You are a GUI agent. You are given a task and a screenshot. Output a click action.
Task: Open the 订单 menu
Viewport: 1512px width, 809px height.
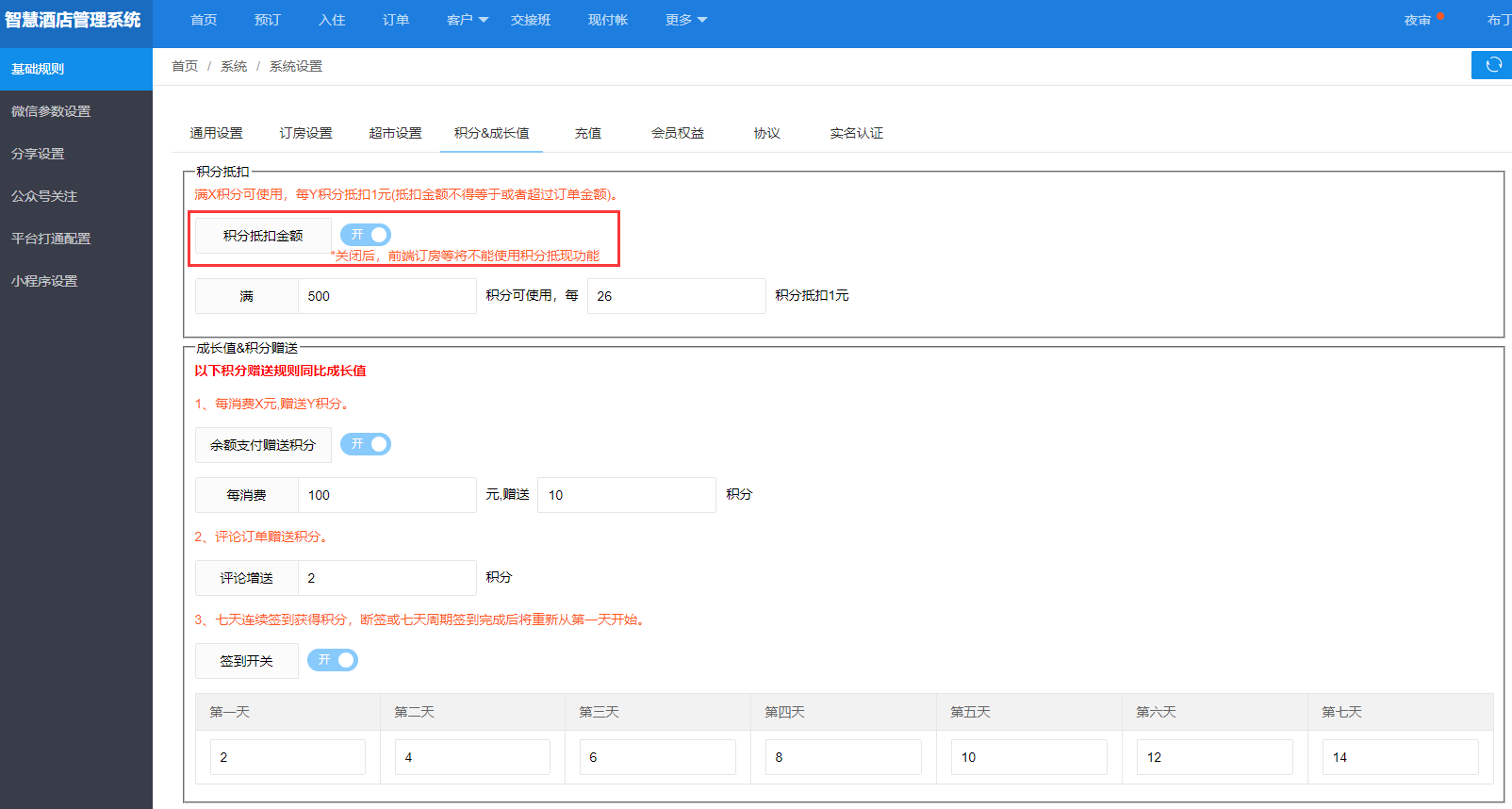tap(396, 20)
